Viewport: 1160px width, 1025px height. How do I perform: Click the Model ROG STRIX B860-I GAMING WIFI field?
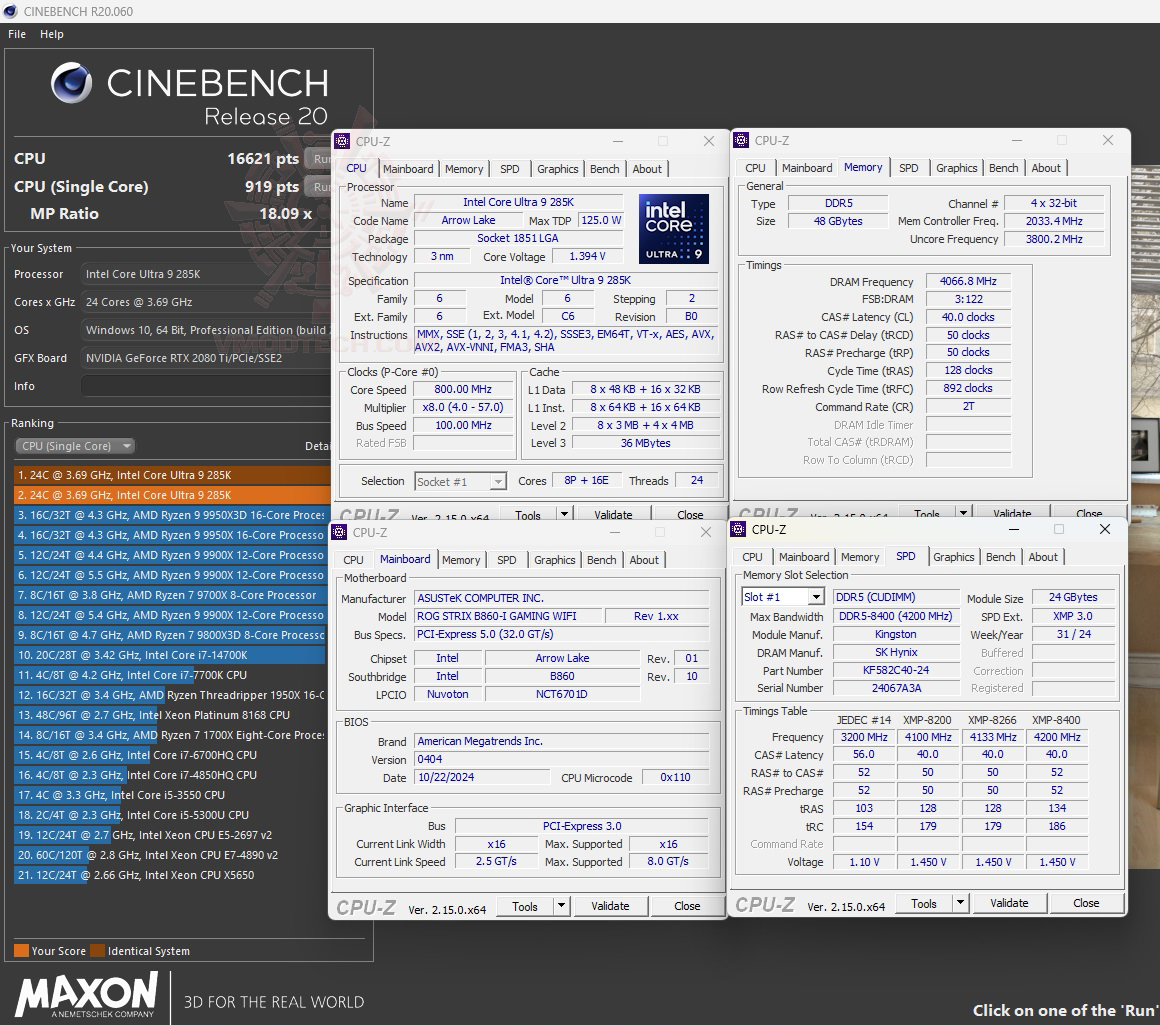(508, 616)
